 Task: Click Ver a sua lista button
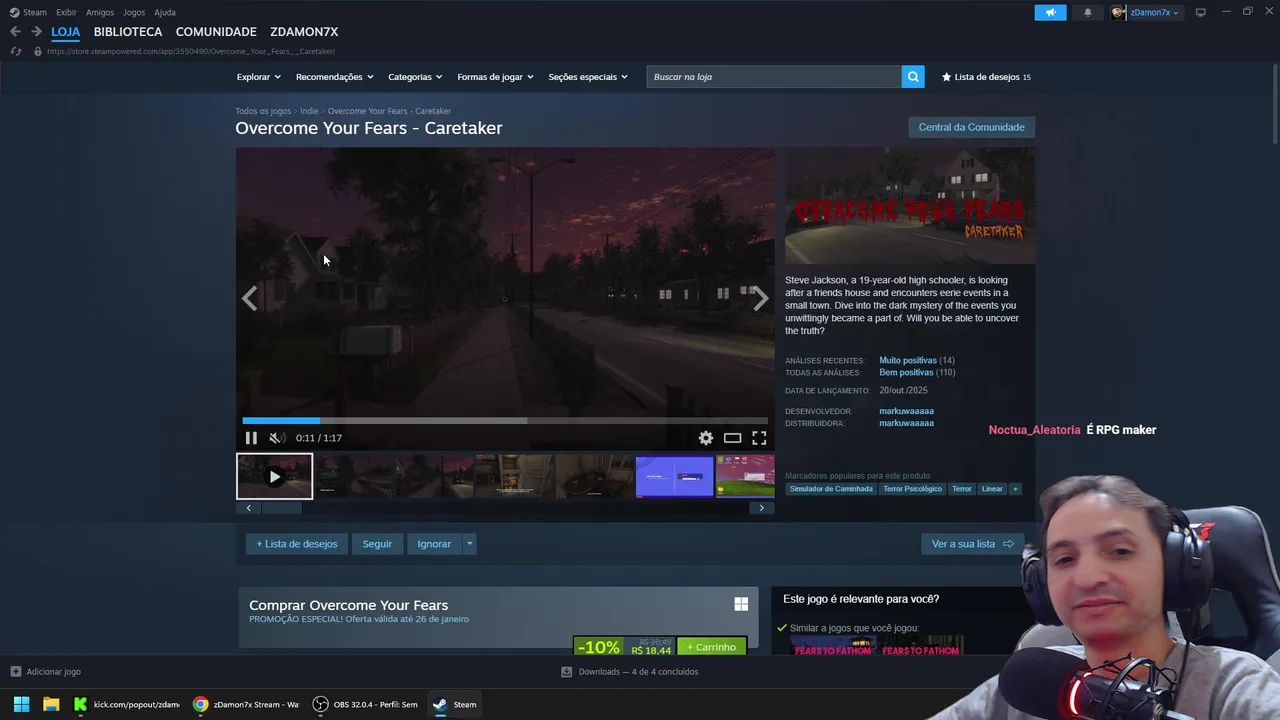tap(972, 544)
